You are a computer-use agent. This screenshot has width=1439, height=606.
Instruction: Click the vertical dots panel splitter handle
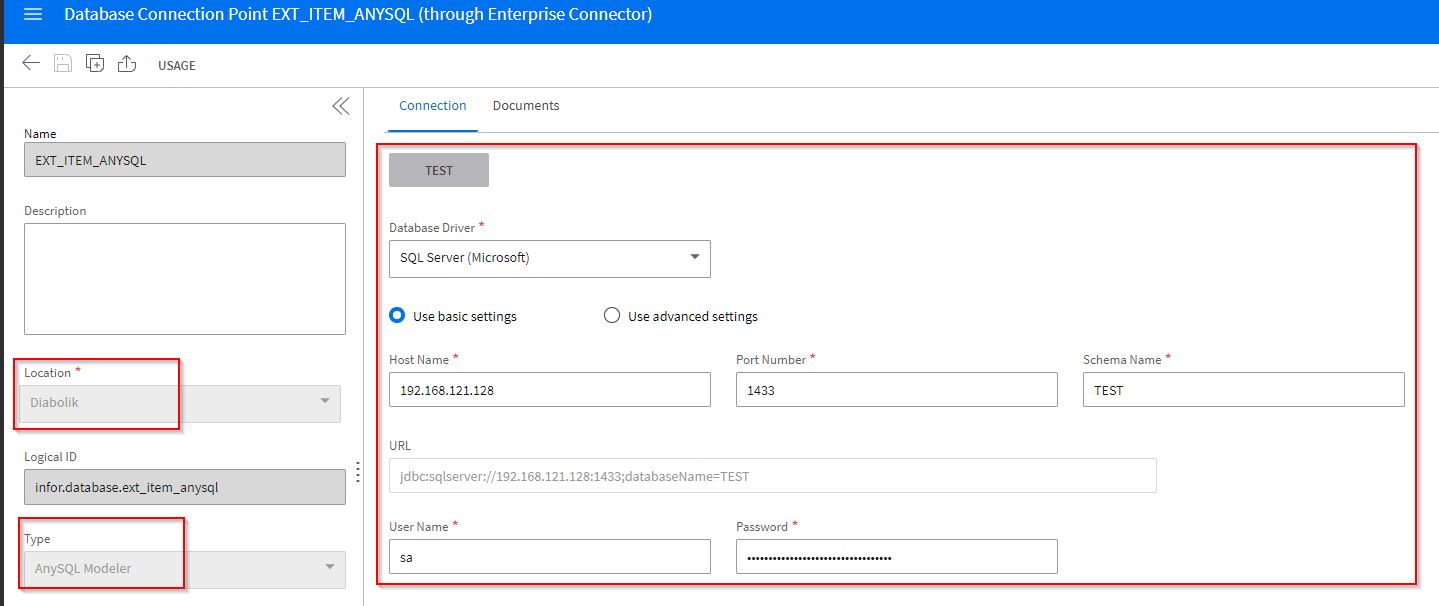[x=357, y=471]
